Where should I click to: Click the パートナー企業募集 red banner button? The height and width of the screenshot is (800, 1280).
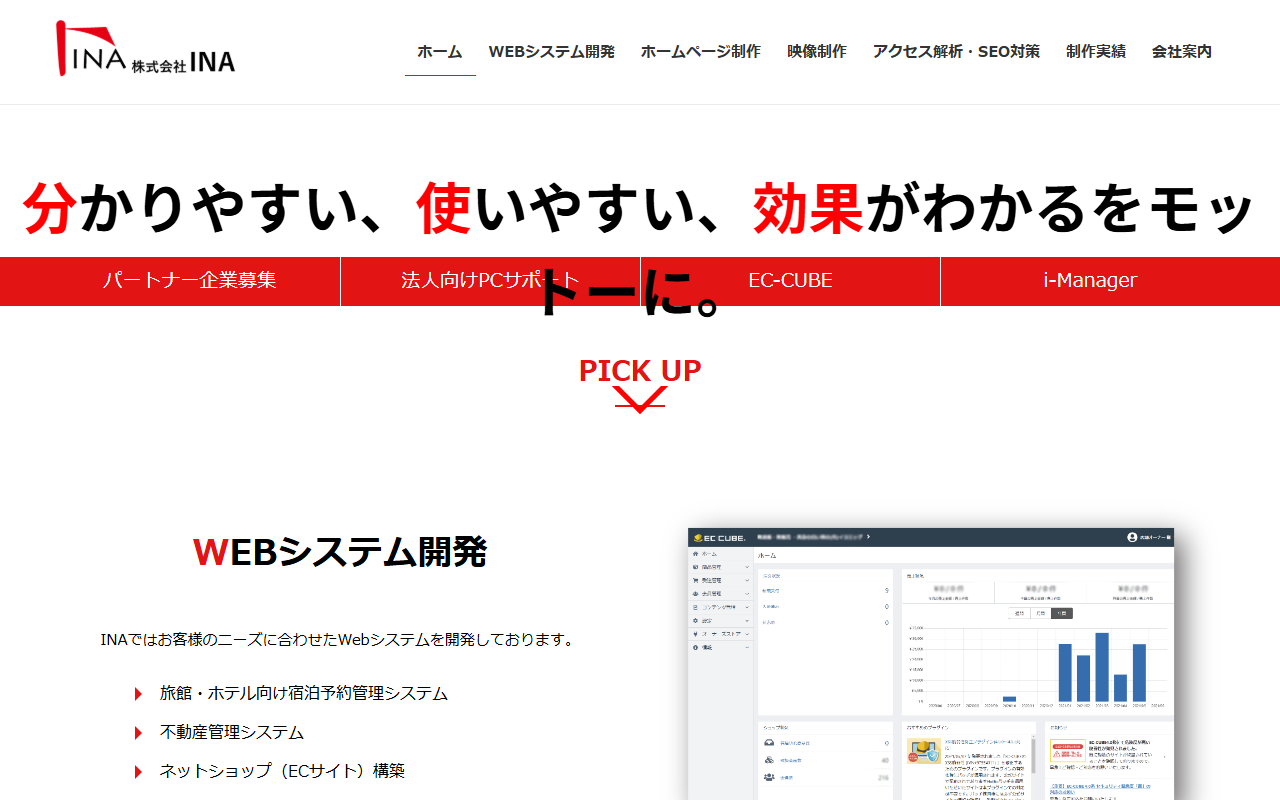[190, 281]
